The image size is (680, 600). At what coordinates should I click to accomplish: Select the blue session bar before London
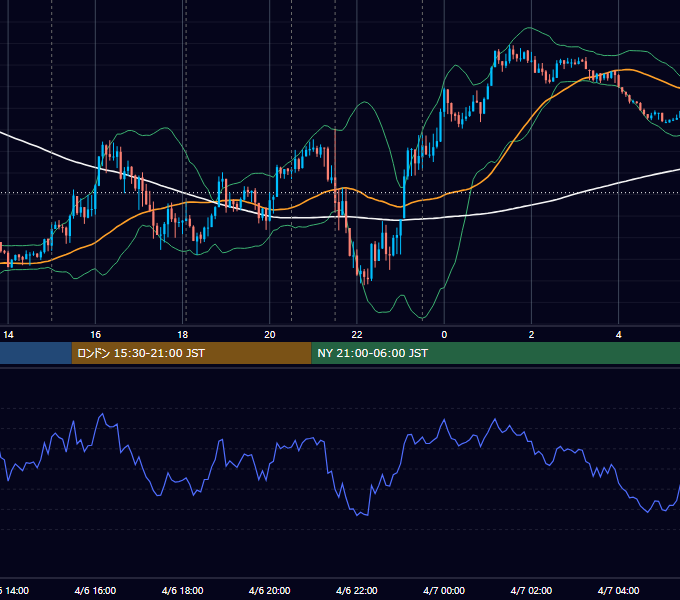[x=36, y=353]
